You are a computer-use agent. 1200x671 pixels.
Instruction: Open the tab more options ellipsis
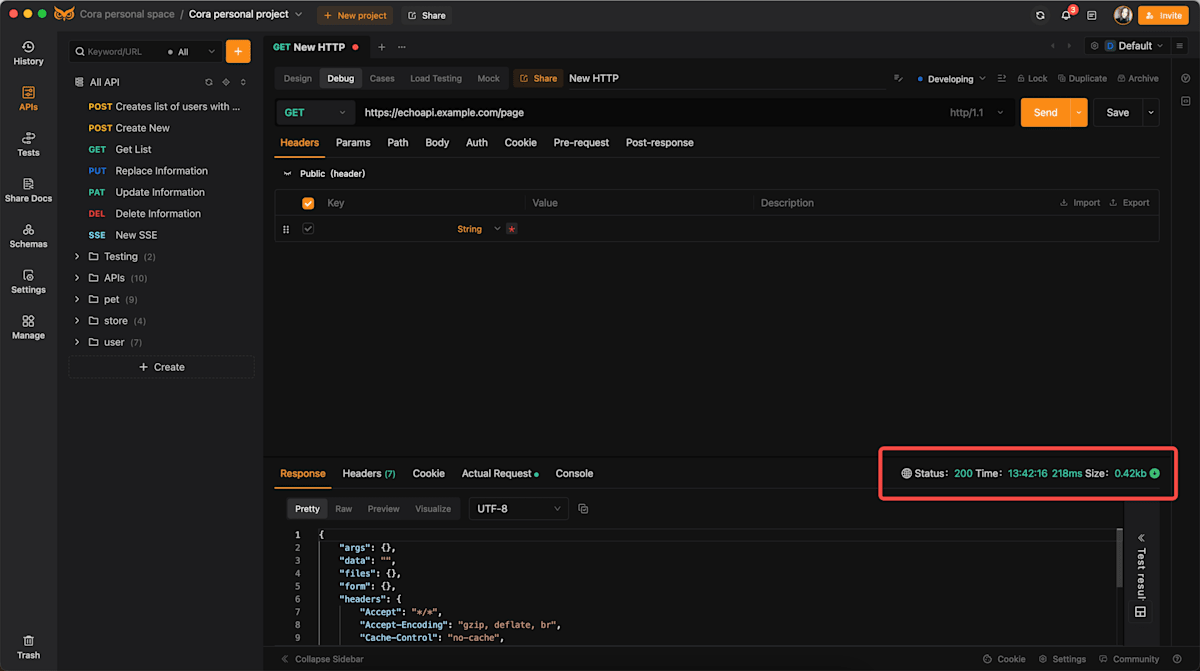(402, 47)
